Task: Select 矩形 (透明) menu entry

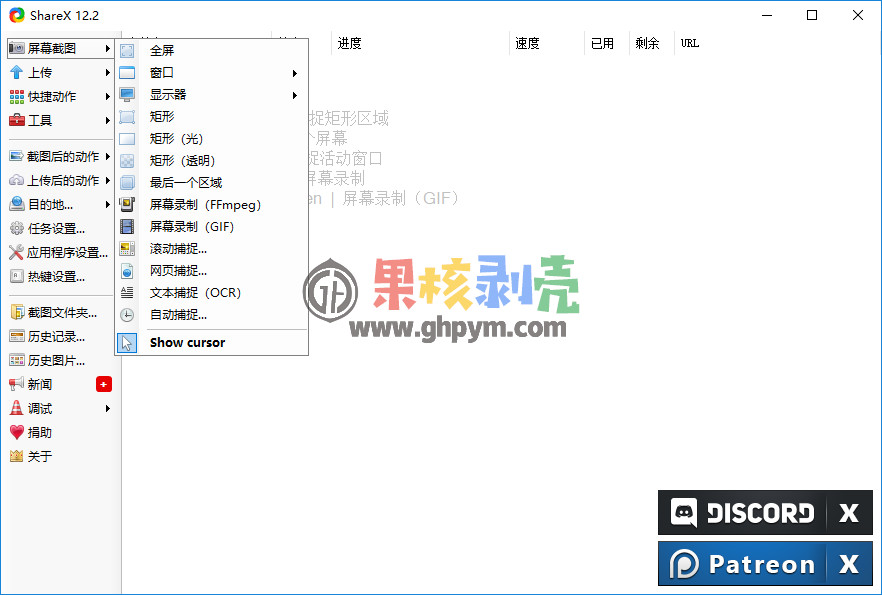Action: coord(212,160)
